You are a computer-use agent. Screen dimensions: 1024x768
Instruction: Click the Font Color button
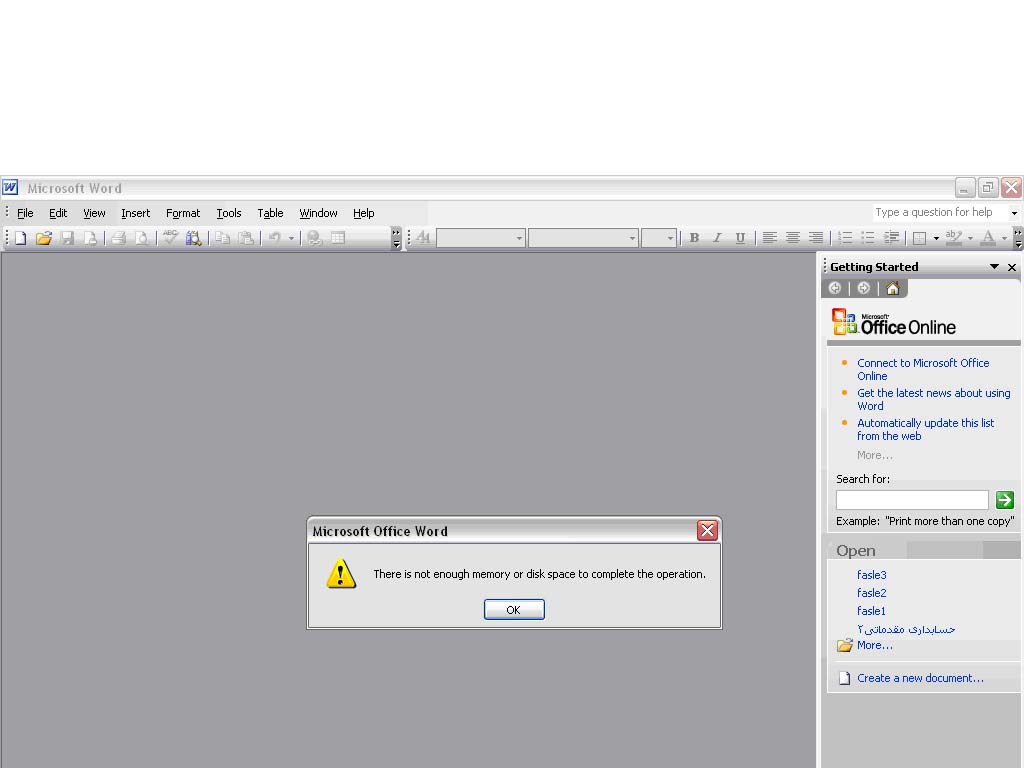[988, 238]
